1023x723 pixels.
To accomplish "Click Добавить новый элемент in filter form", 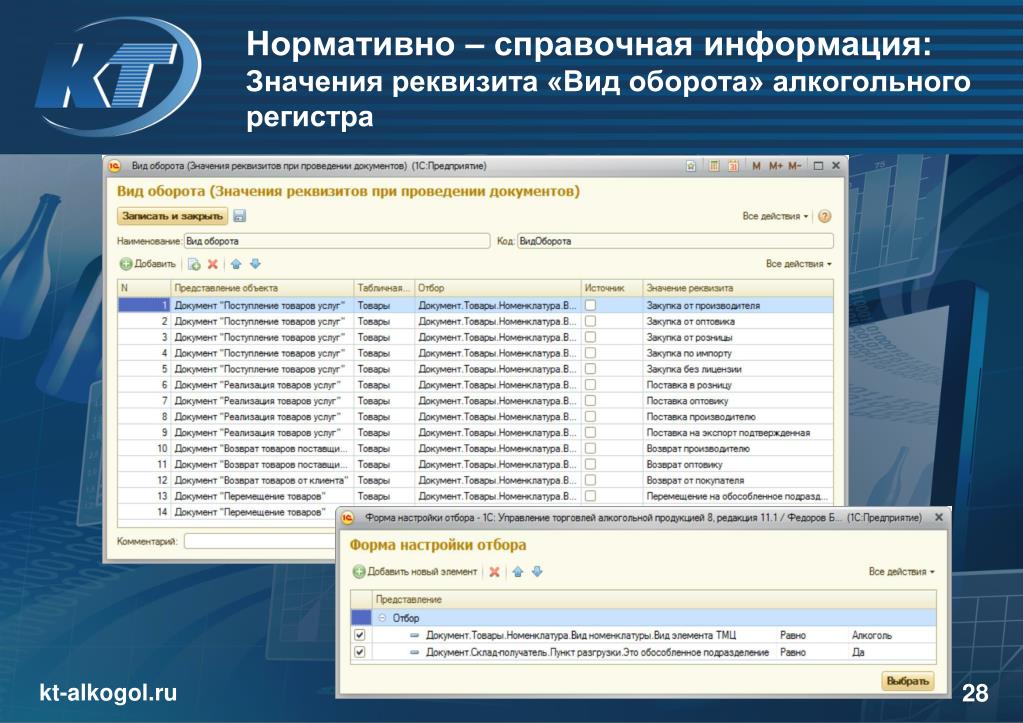I will pos(415,572).
